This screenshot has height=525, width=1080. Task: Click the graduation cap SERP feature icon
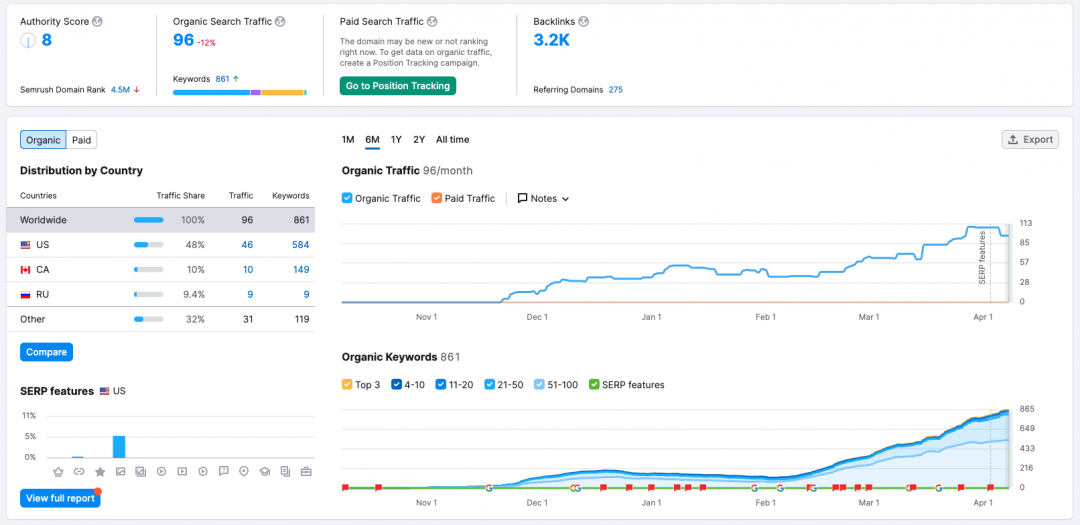265,471
